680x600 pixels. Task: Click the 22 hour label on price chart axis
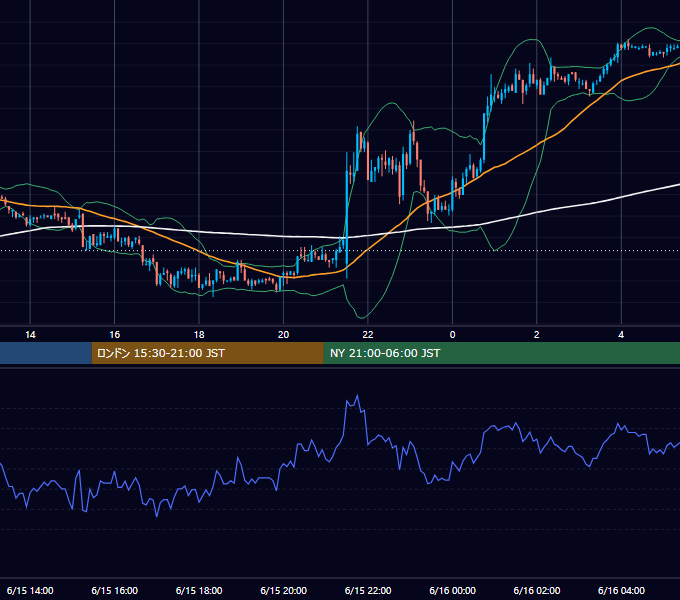[368, 335]
